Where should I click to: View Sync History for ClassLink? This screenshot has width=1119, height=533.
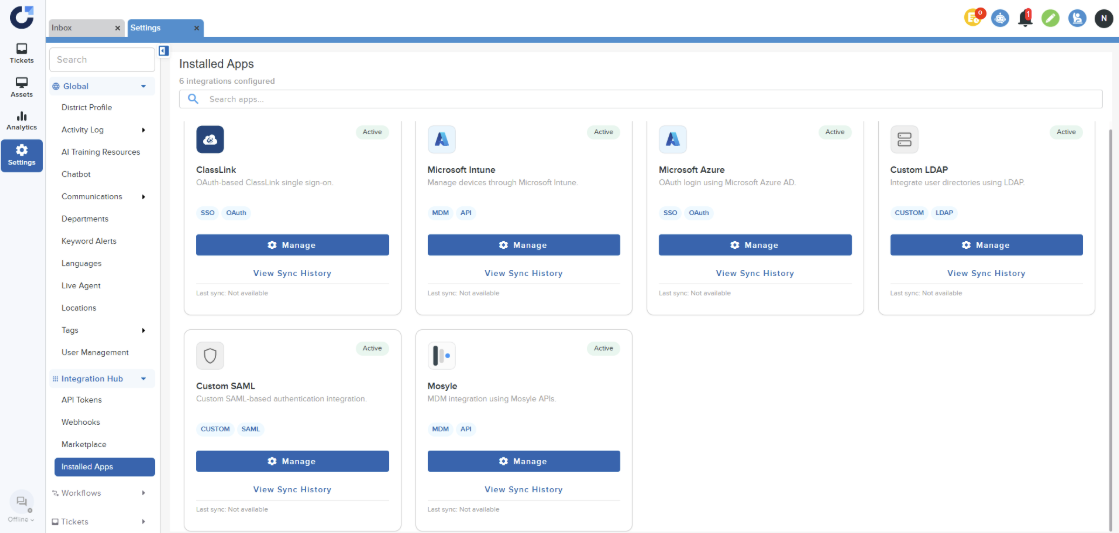pyautogui.click(x=292, y=273)
